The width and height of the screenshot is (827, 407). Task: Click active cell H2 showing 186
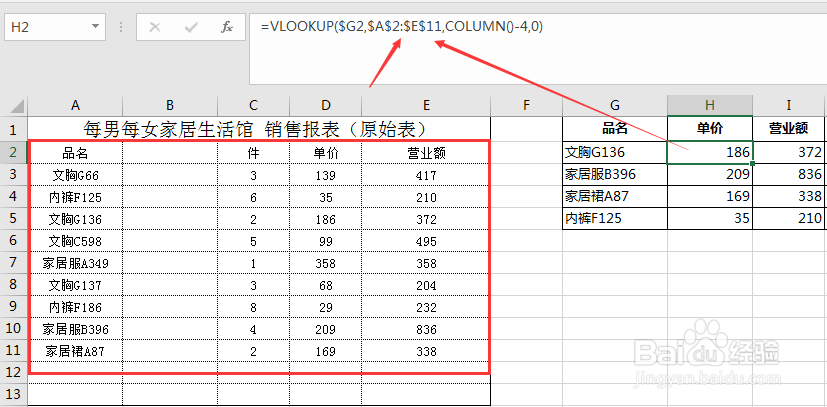pos(710,153)
